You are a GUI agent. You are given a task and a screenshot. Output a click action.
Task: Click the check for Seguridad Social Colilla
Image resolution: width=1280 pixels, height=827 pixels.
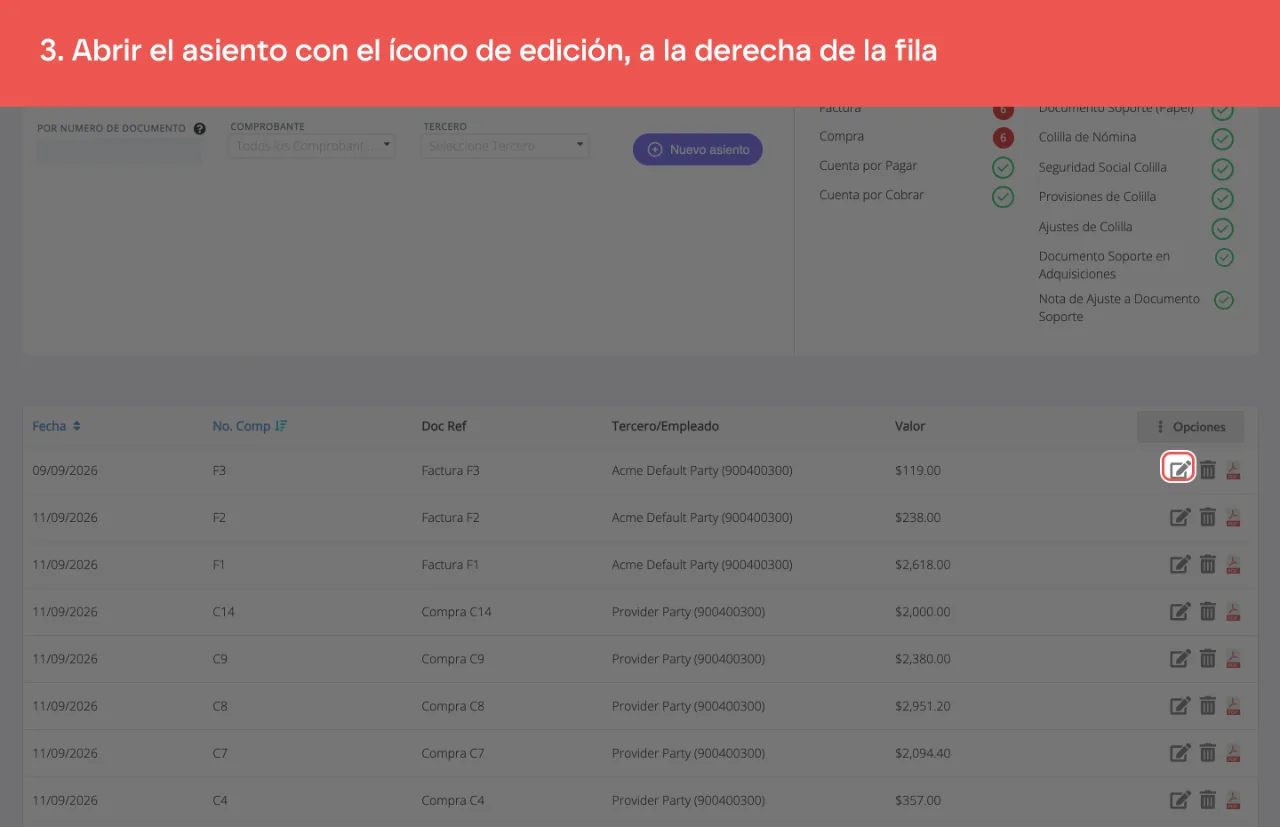[x=1222, y=169]
